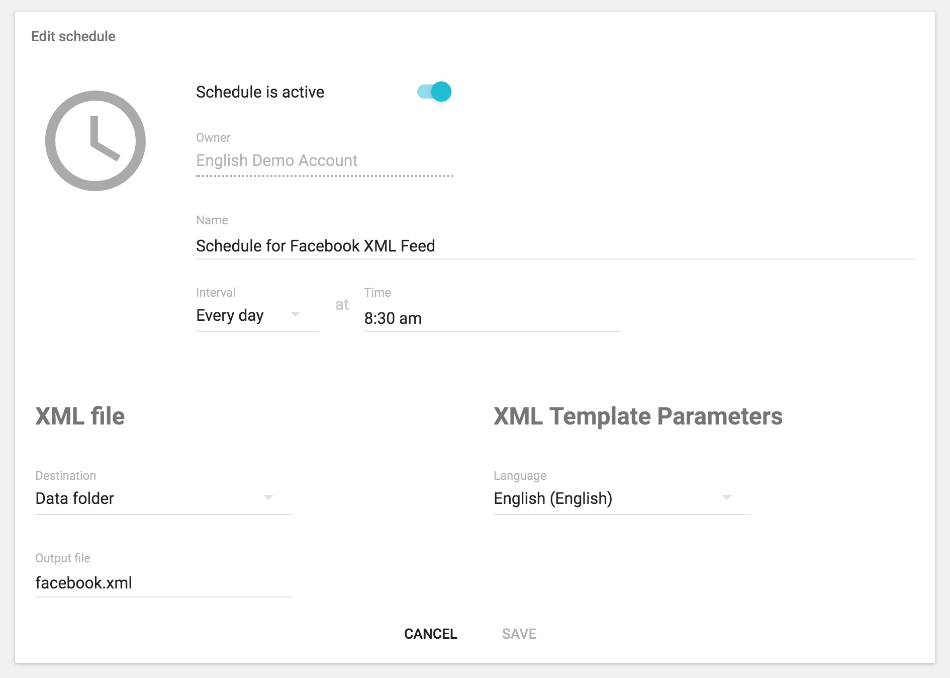Click the Output file label

click(x=63, y=558)
